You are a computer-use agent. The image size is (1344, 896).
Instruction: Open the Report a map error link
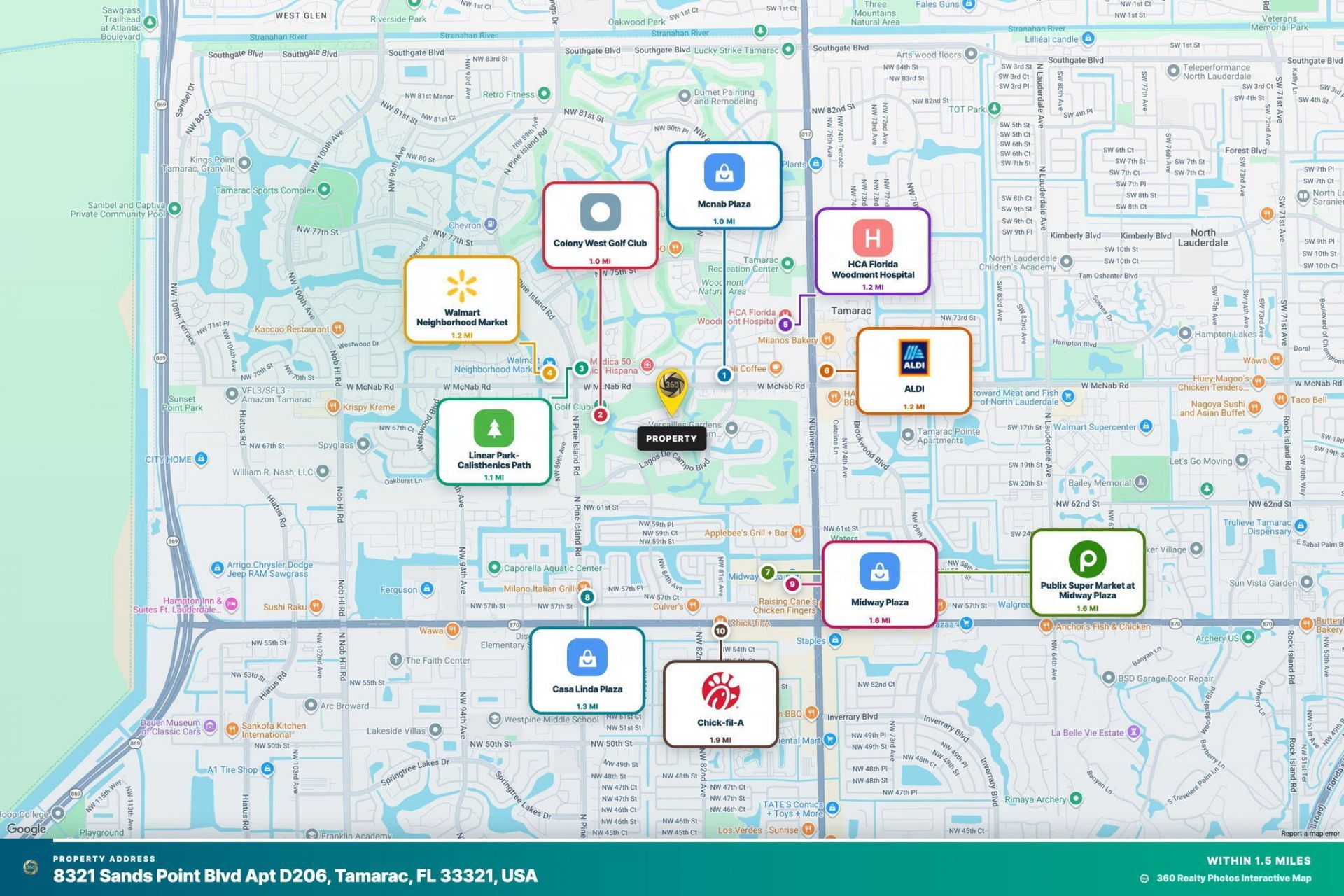click(1310, 833)
